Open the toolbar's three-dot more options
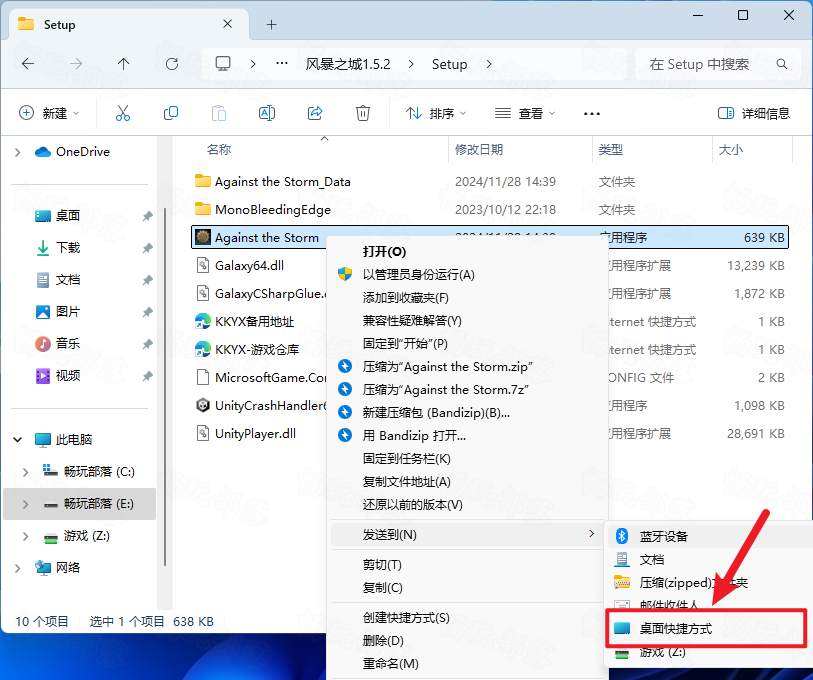The image size is (813, 680). [x=592, y=114]
